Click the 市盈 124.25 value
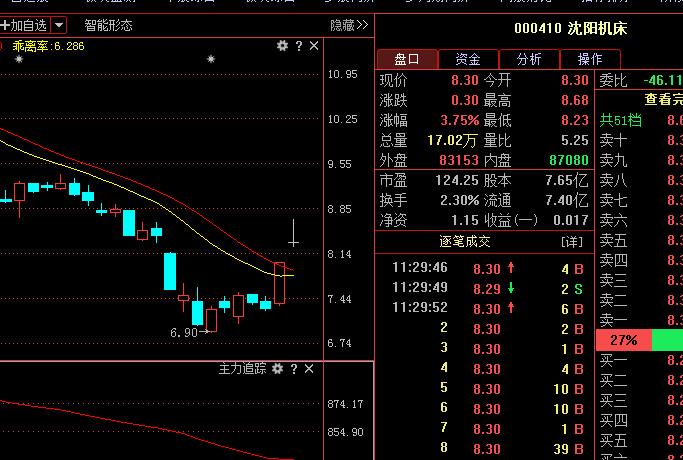Viewport: 683px width, 460px height. coord(457,180)
